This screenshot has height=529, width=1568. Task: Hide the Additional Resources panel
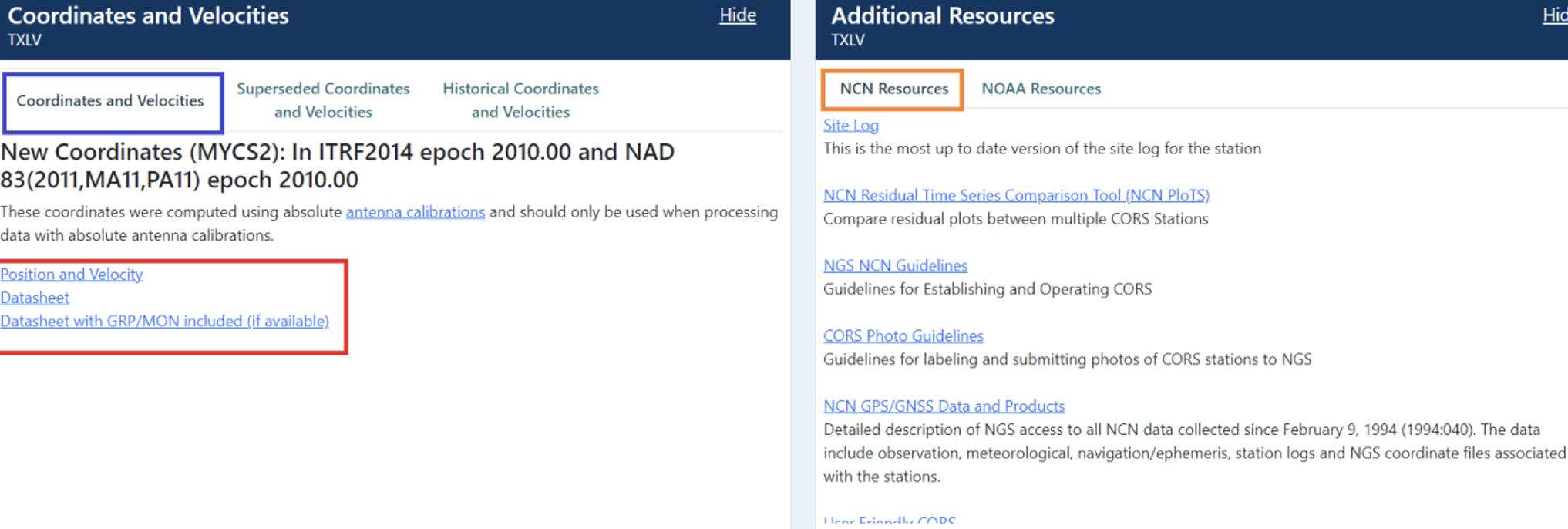pyautogui.click(x=1554, y=15)
